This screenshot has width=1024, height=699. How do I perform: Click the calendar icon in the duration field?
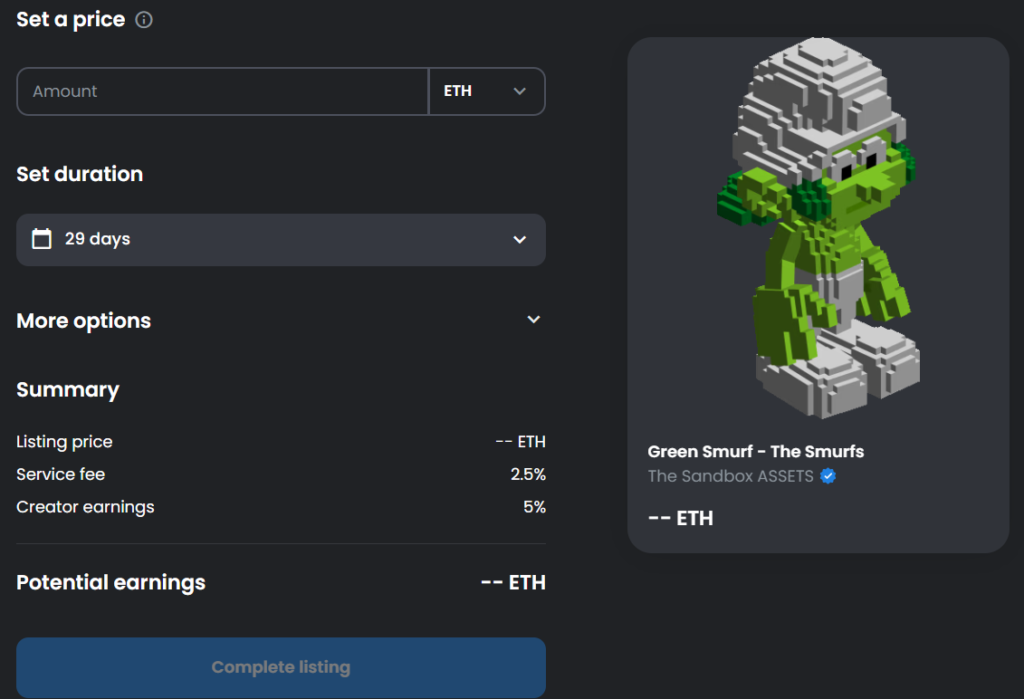(41, 239)
